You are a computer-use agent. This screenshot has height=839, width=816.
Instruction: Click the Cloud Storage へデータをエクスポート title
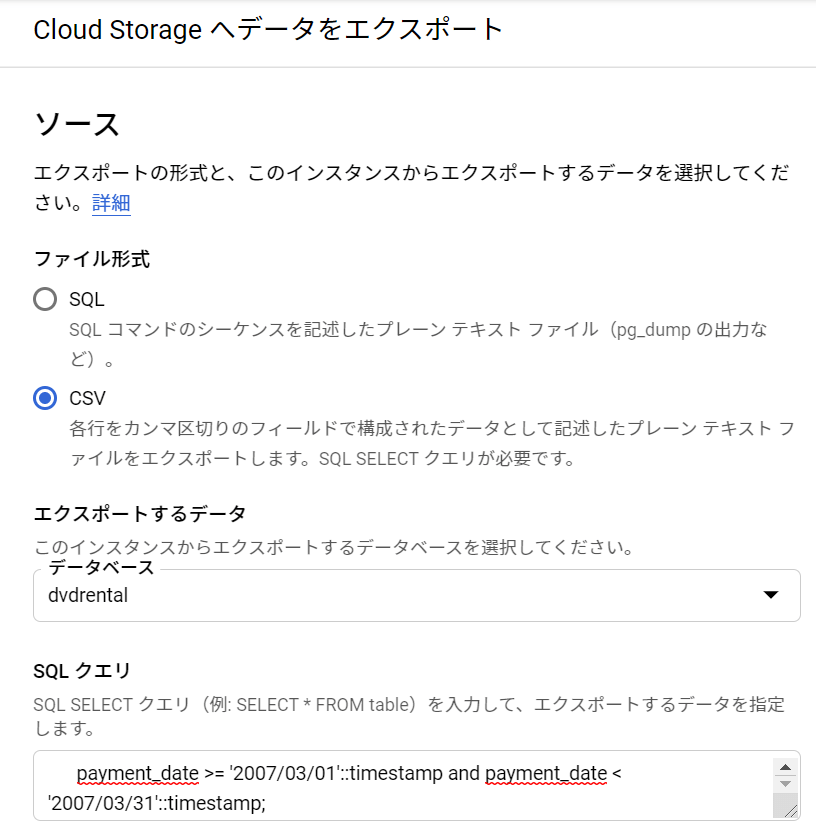pos(268,29)
